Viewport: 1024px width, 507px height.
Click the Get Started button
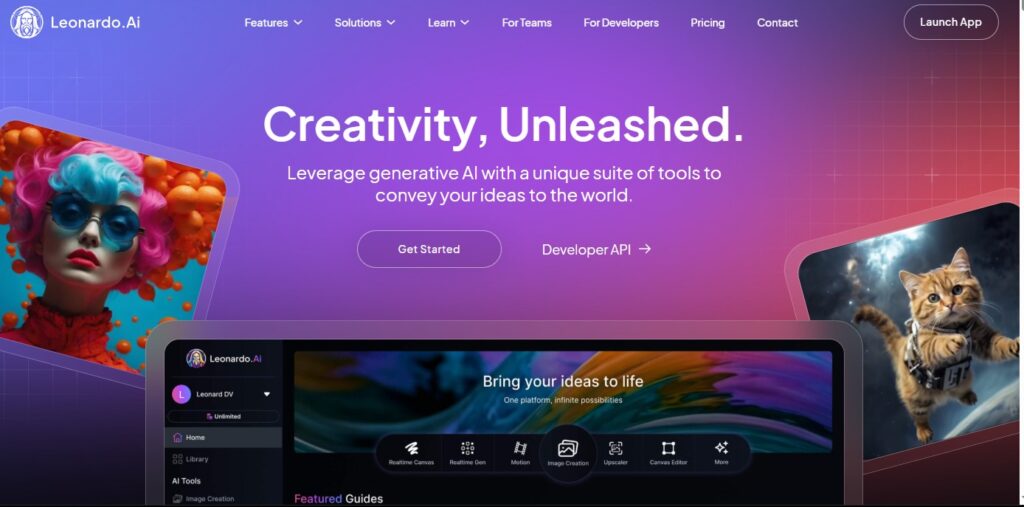[429, 249]
